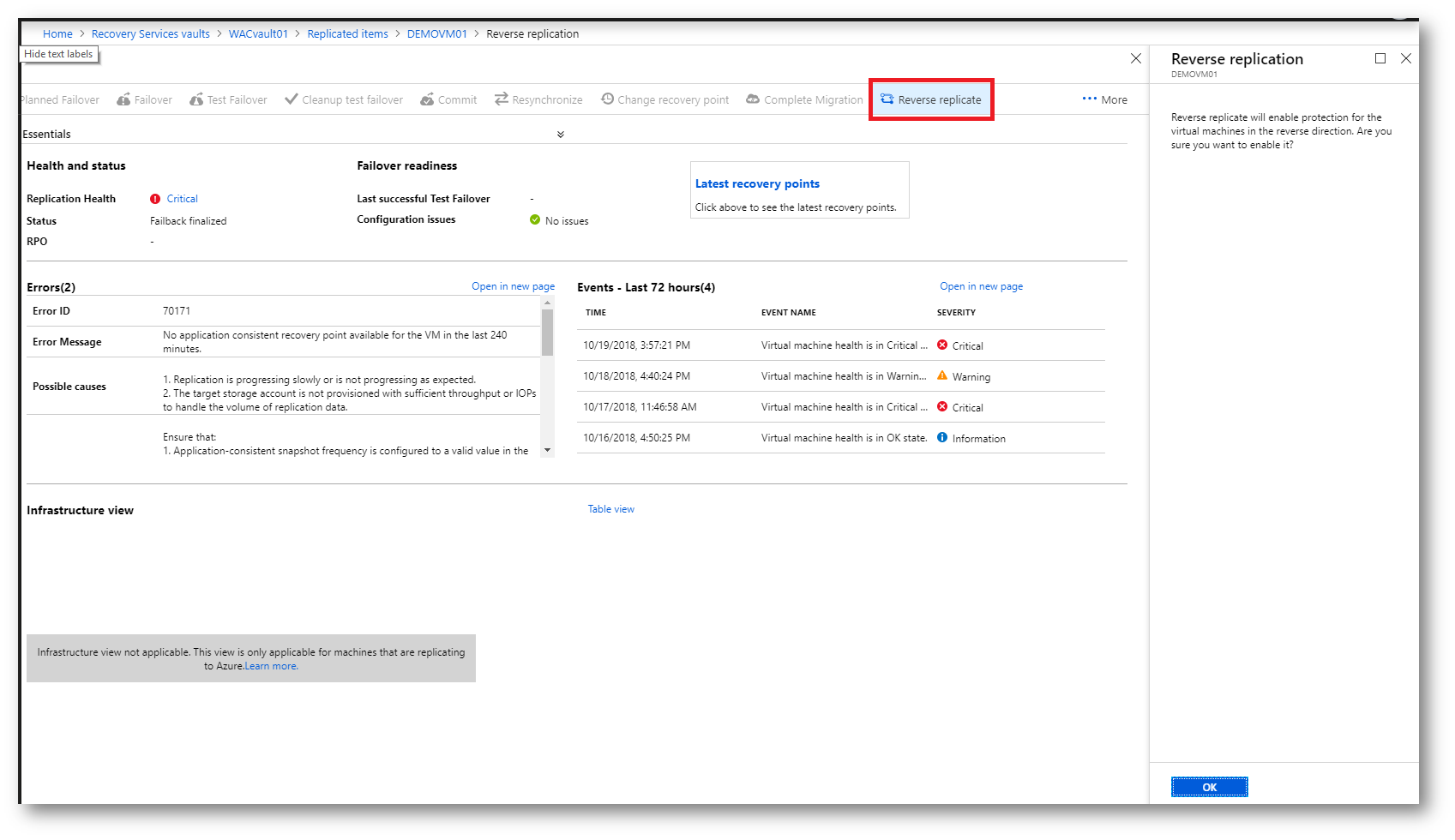Click Critical severity icon for 10/17/2018 event
Screen dimensions: 1455x840
942,406
